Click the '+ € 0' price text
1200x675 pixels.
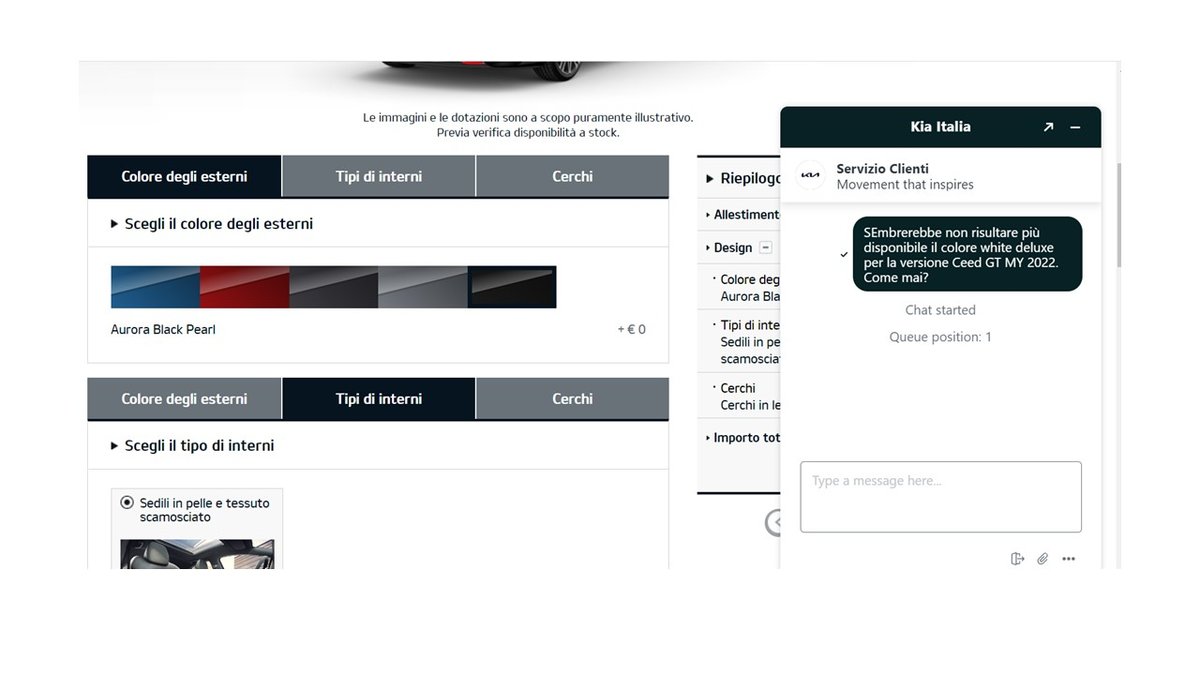(631, 330)
